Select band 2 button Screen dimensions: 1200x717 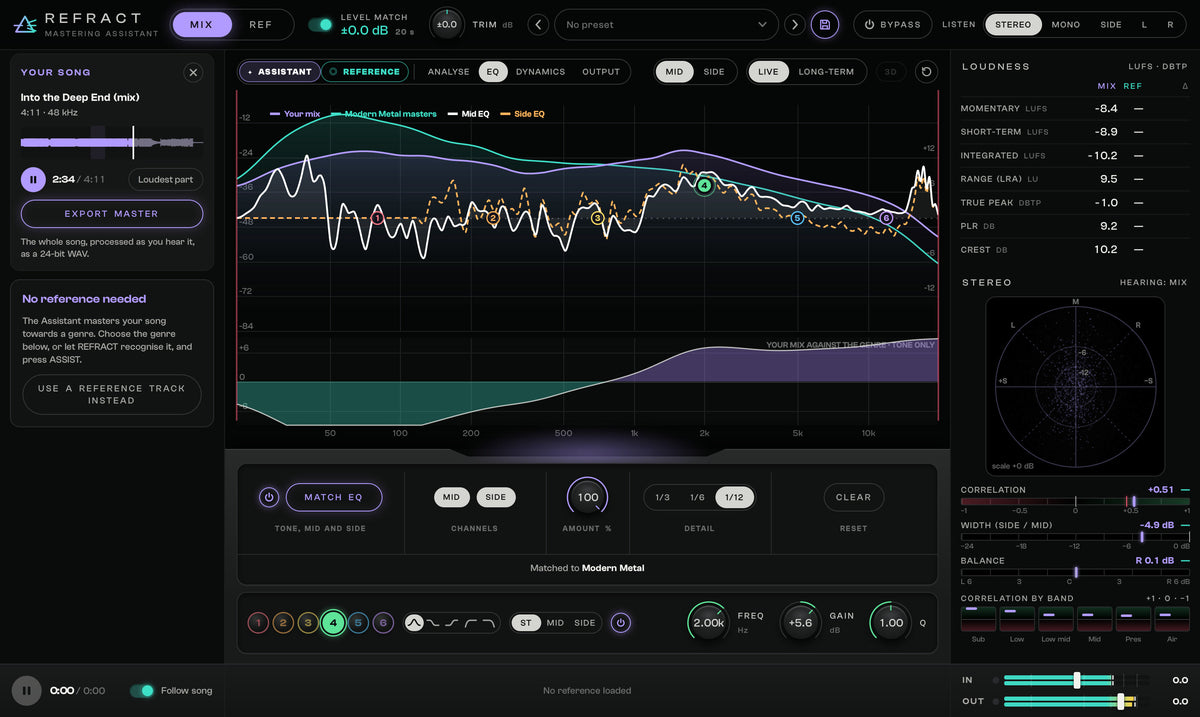pos(283,623)
